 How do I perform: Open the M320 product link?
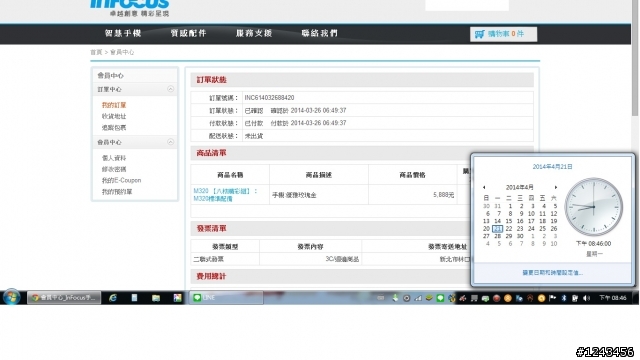(225, 195)
